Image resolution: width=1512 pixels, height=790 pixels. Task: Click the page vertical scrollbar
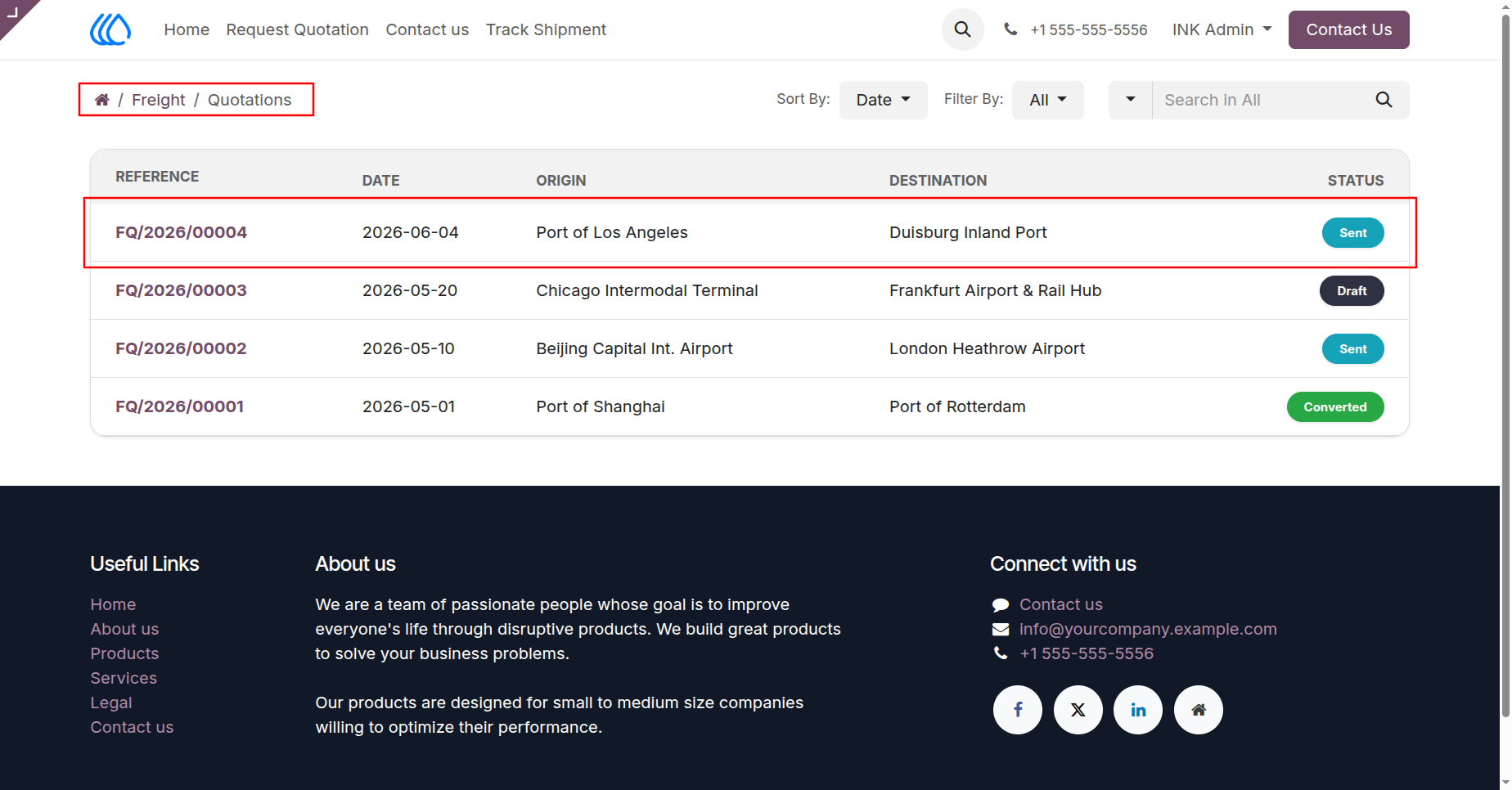[1505, 368]
